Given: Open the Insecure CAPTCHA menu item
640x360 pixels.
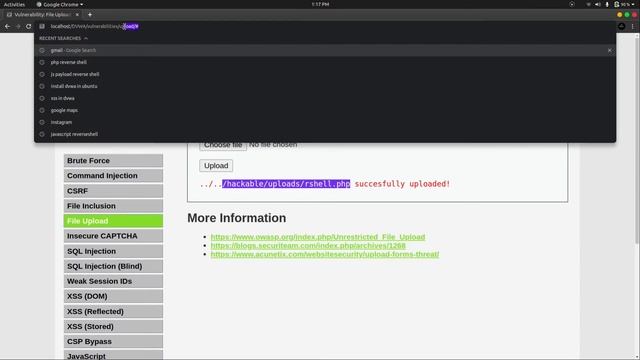Looking at the screenshot, I should pyautogui.click(x=113, y=236).
